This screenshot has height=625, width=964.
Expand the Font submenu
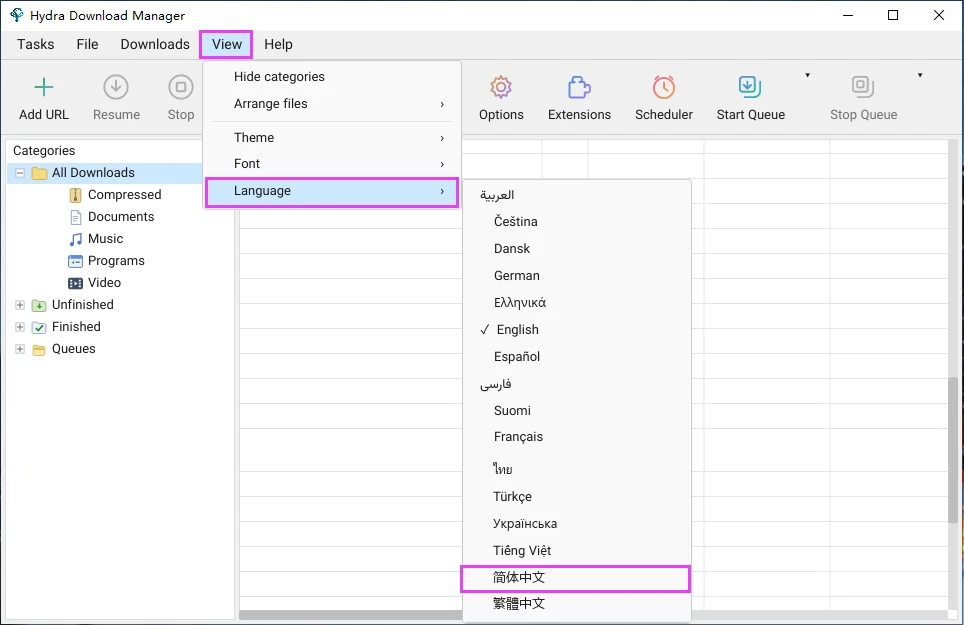coord(332,163)
